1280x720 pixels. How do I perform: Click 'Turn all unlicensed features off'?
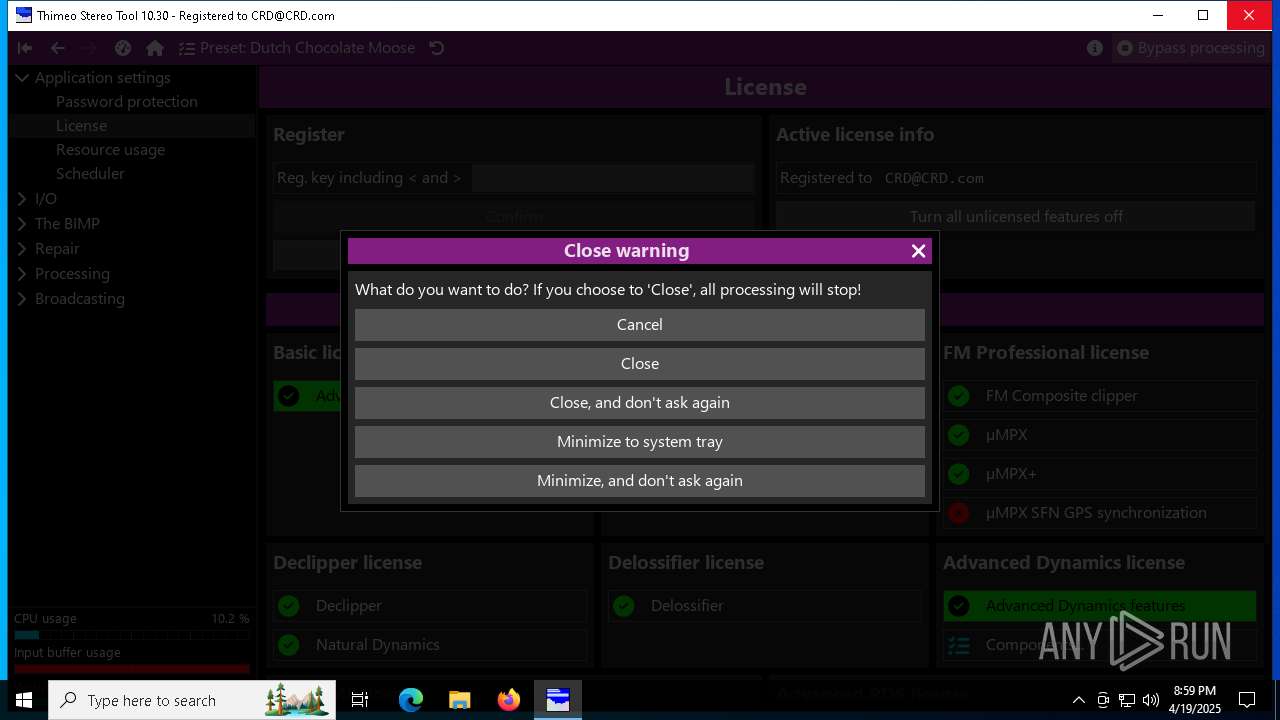pos(1016,217)
